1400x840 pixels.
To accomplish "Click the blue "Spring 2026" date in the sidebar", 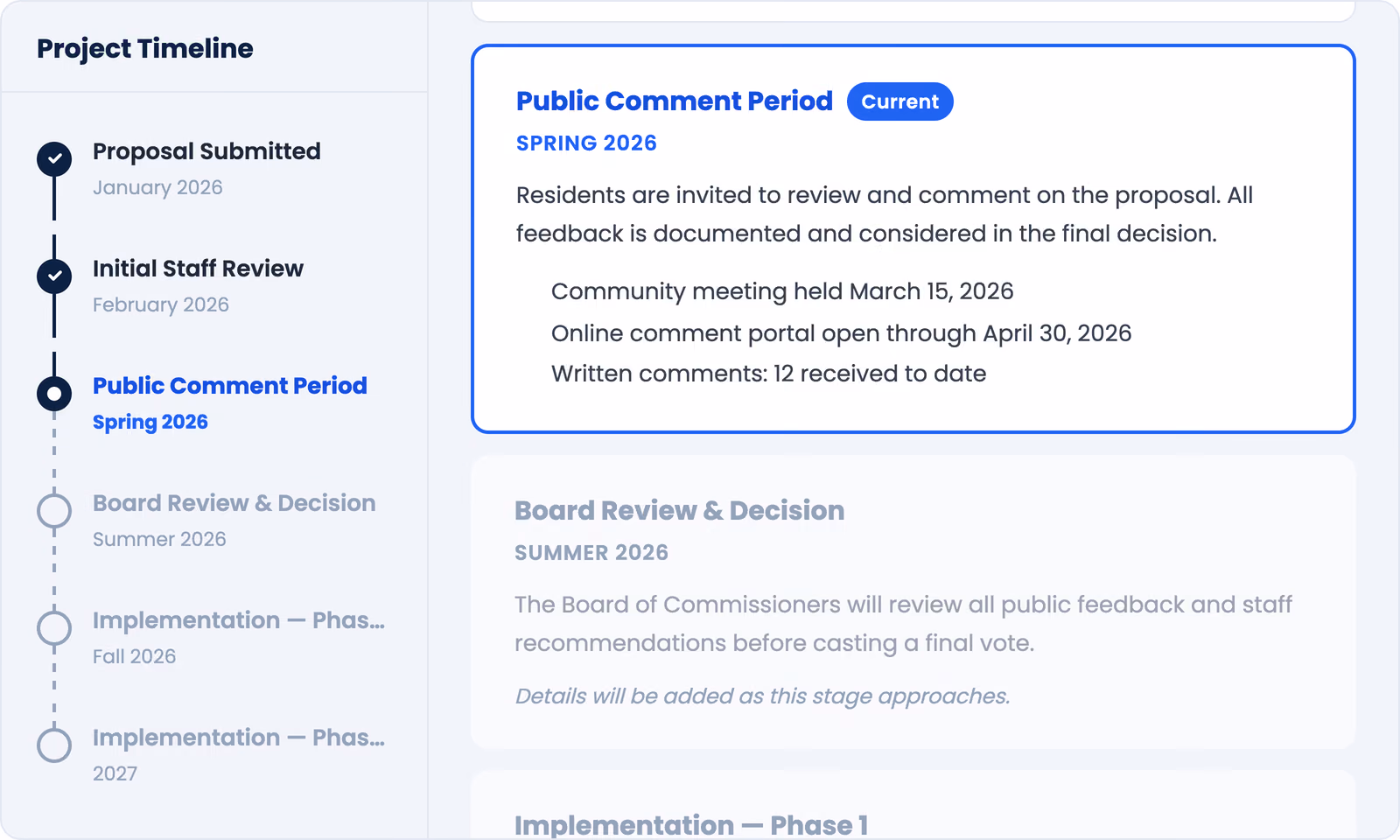I will [x=150, y=422].
